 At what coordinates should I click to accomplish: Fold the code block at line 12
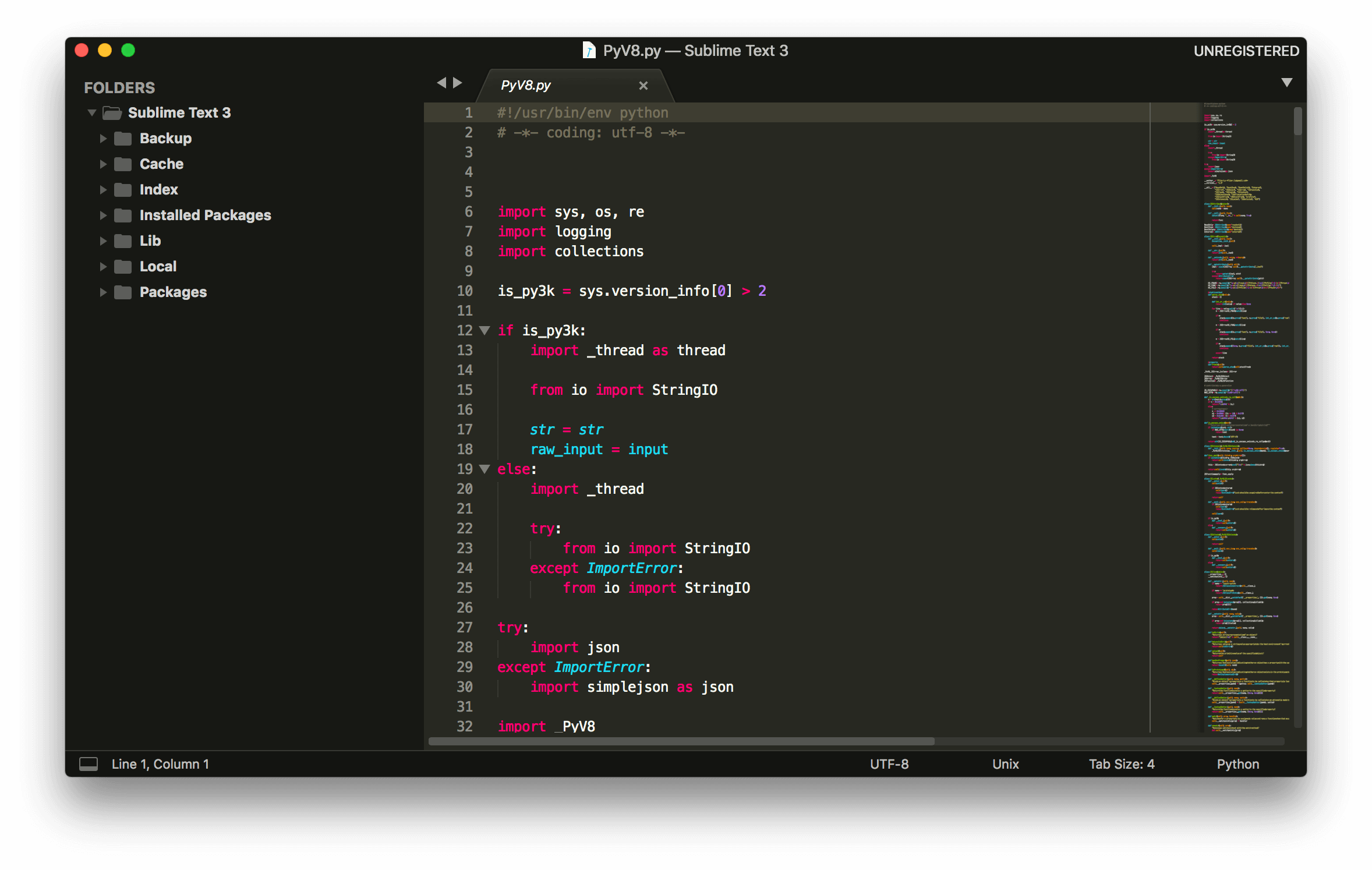[484, 331]
